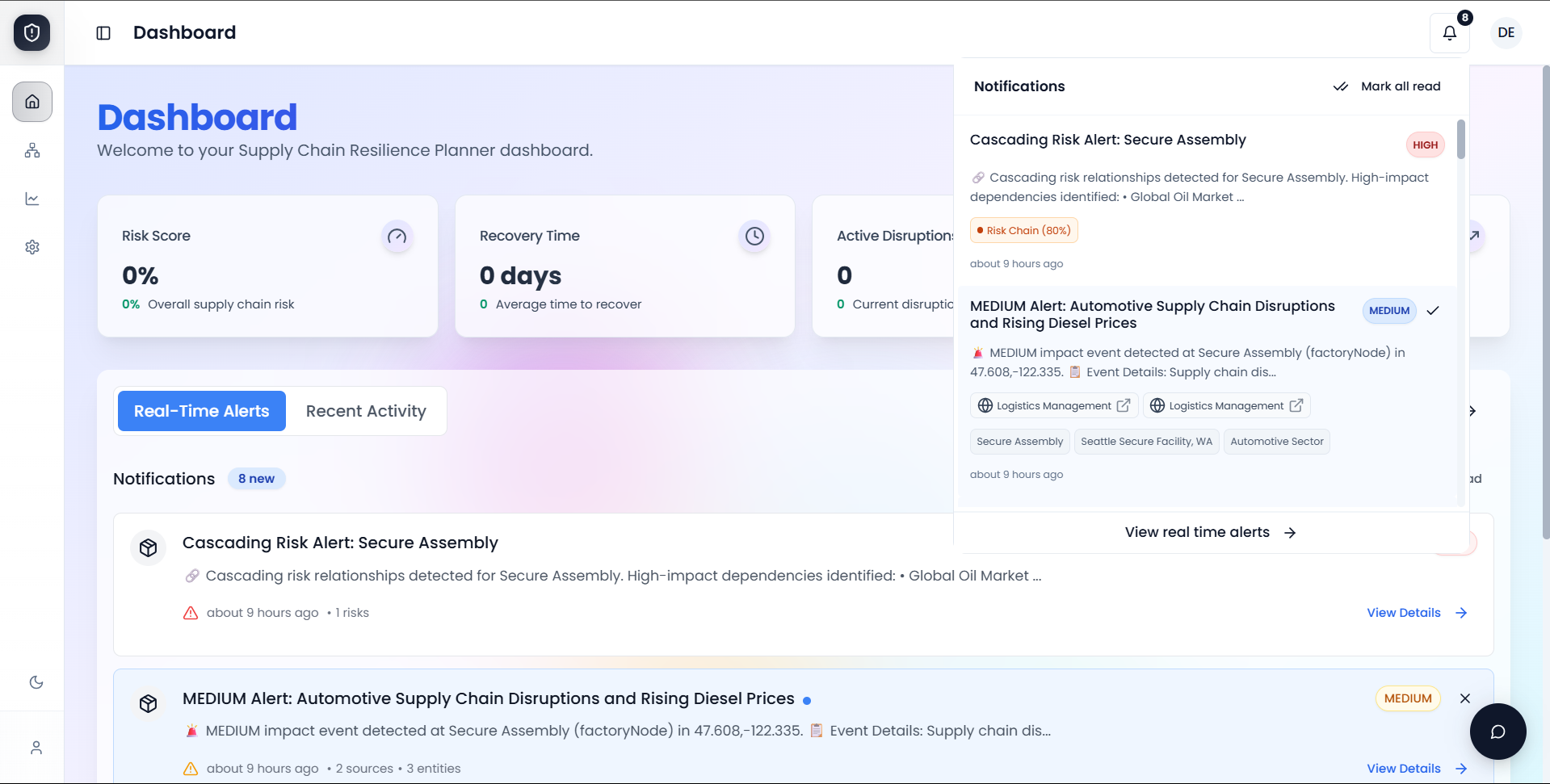Open DE user avatar menu
Image resolution: width=1550 pixels, height=784 pixels.
(x=1506, y=33)
